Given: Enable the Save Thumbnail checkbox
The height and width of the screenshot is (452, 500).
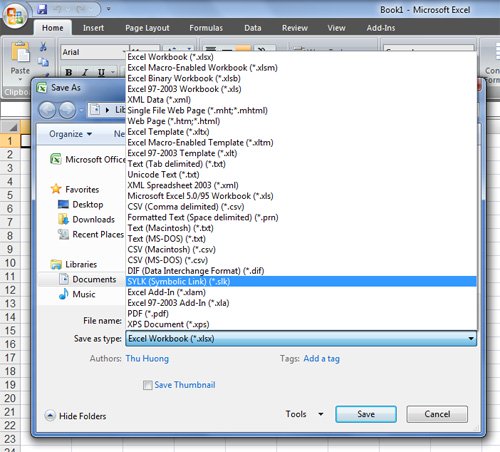Looking at the screenshot, I should point(147,385).
